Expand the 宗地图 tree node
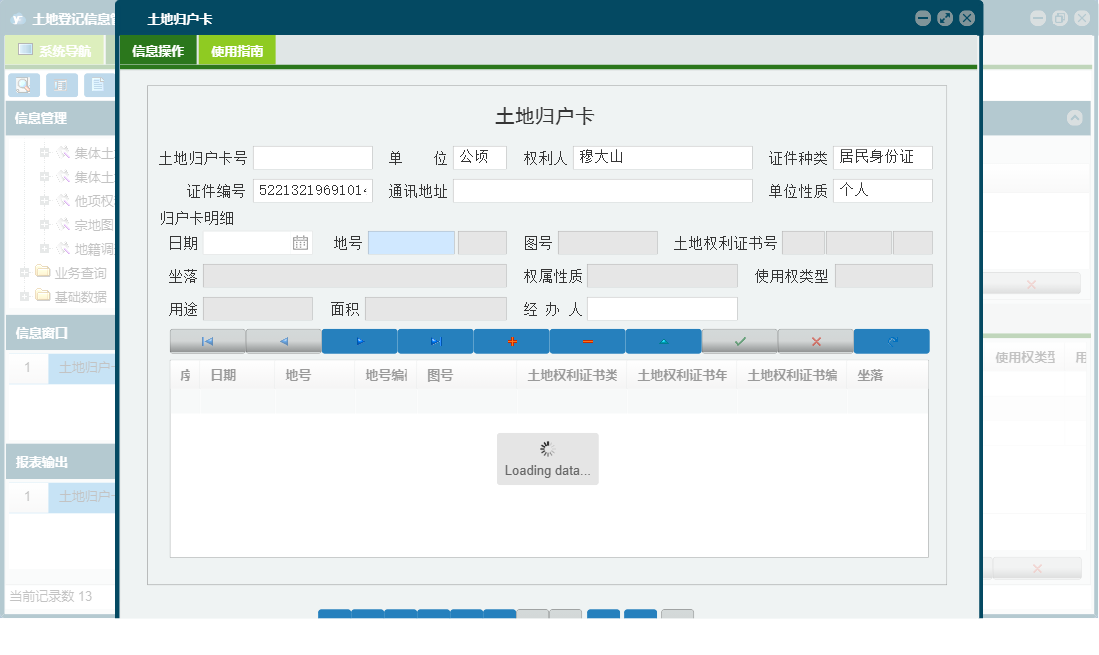 (44, 224)
